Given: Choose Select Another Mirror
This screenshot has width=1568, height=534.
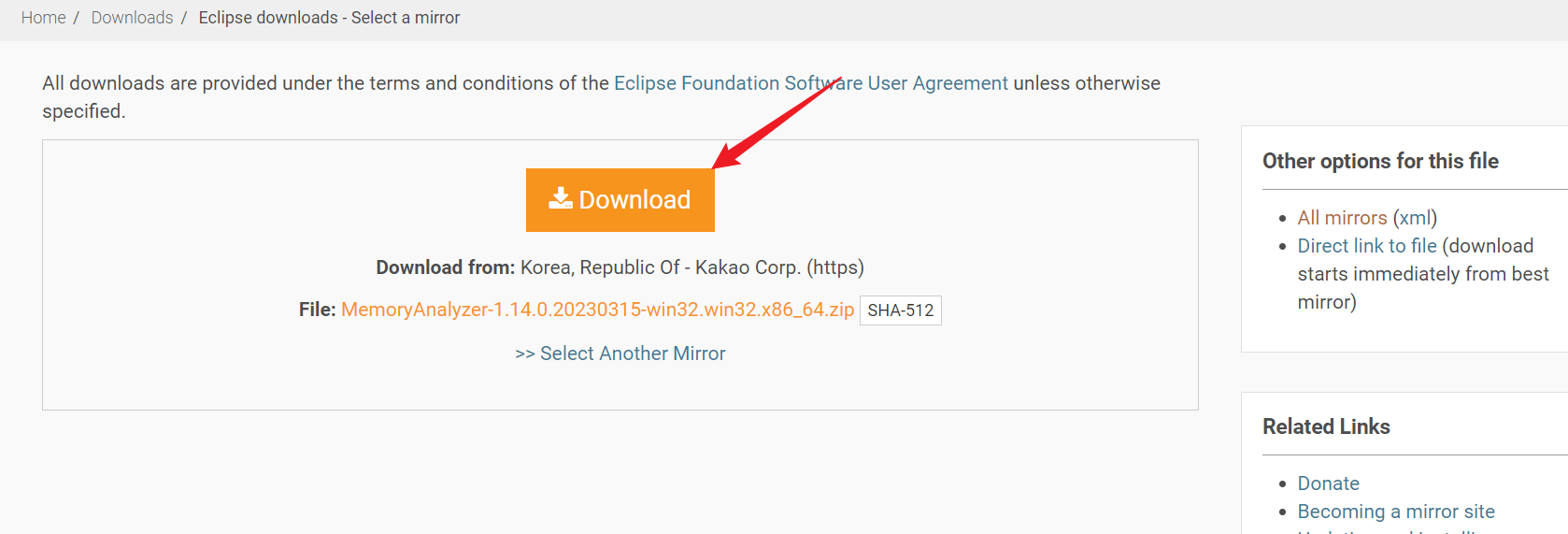Looking at the screenshot, I should click(620, 354).
